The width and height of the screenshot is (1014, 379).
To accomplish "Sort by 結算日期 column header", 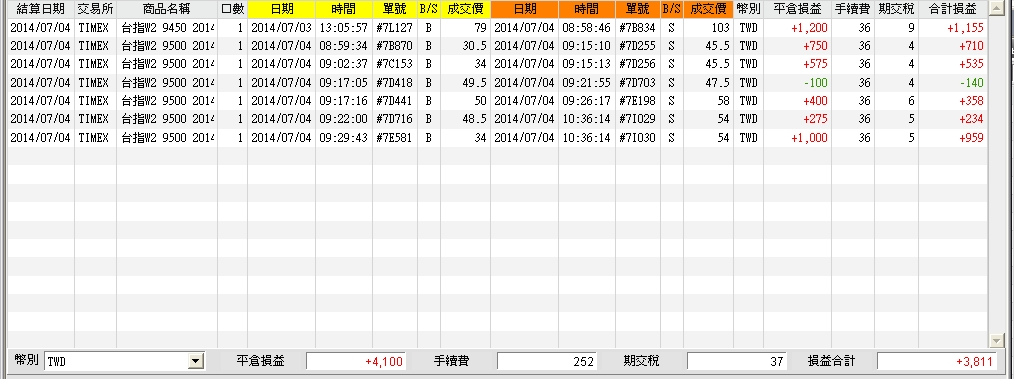I will click(x=41, y=9).
